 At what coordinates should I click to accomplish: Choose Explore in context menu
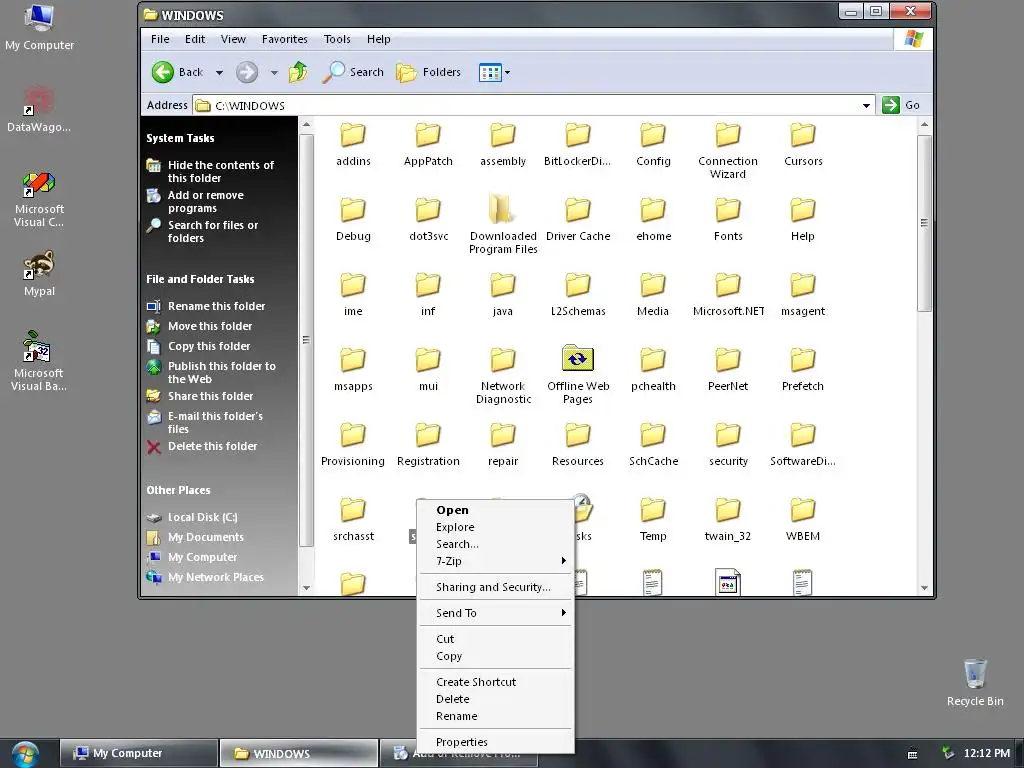(x=496, y=527)
